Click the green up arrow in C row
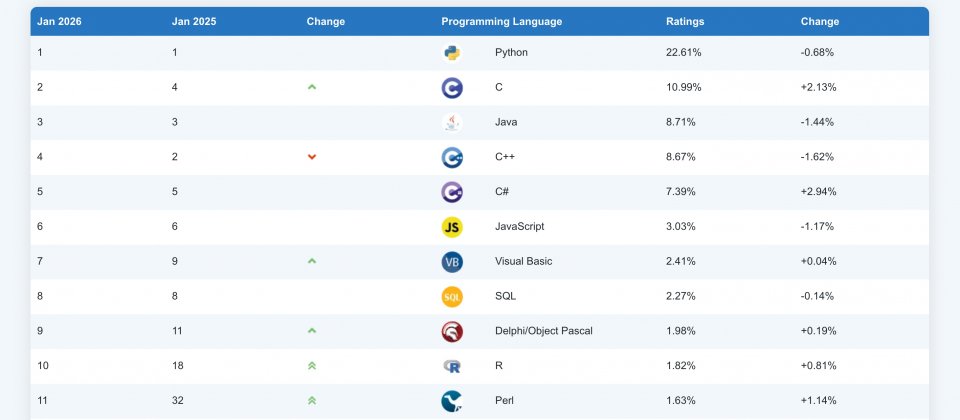 (x=312, y=88)
